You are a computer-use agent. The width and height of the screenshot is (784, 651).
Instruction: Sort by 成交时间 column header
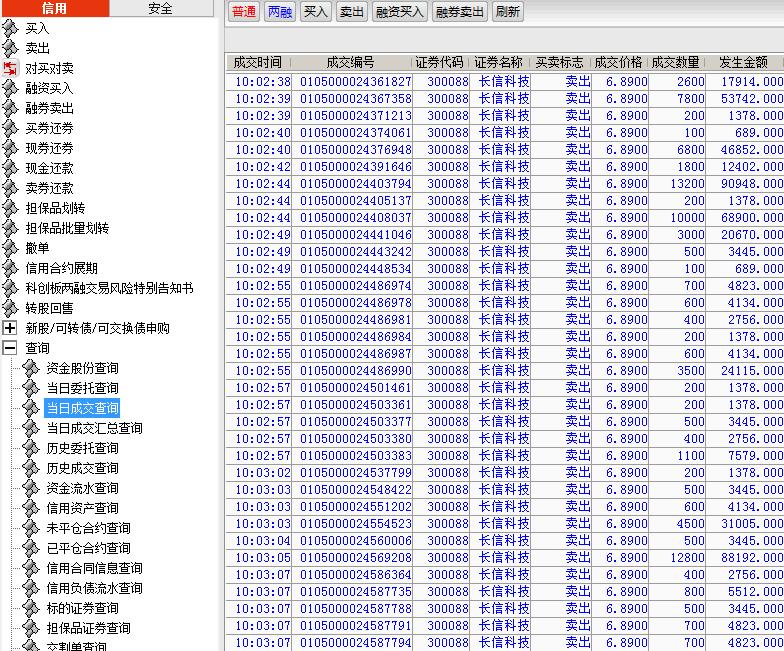click(x=258, y=62)
